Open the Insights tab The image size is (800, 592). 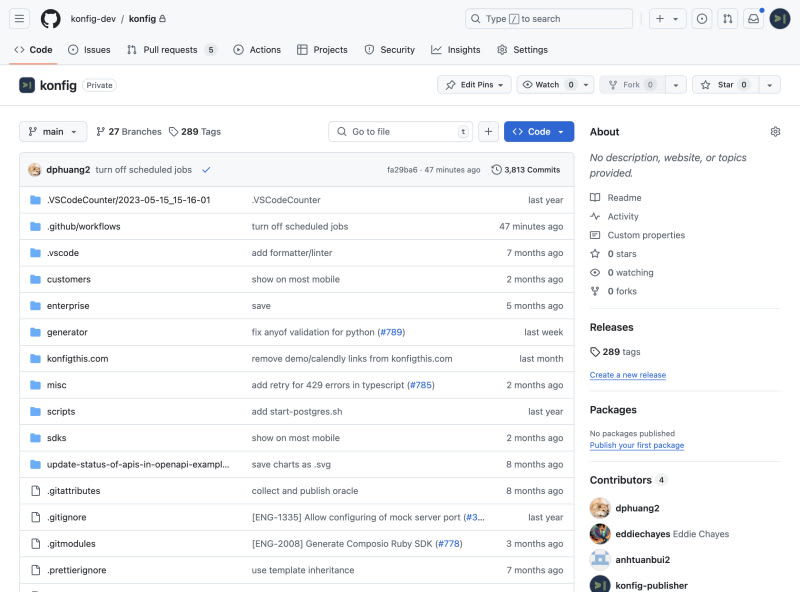coord(455,50)
